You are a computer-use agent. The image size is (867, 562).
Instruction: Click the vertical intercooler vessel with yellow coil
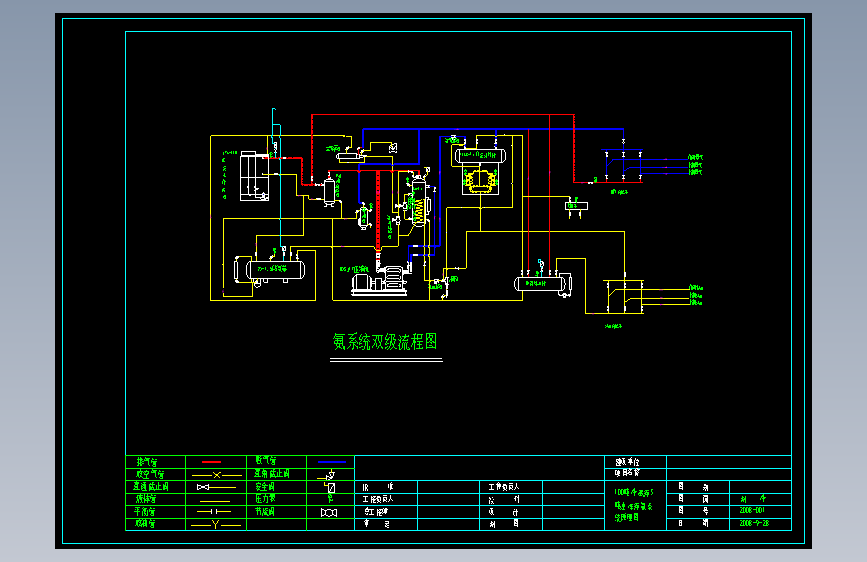click(419, 201)
